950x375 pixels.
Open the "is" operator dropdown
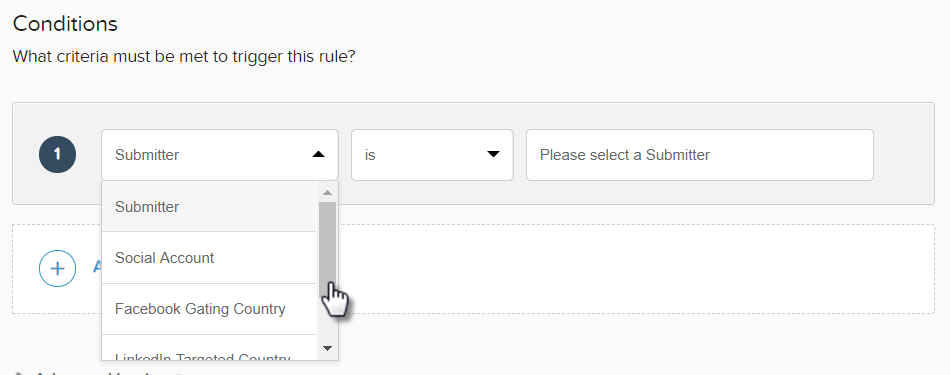(x=432, y=154)
